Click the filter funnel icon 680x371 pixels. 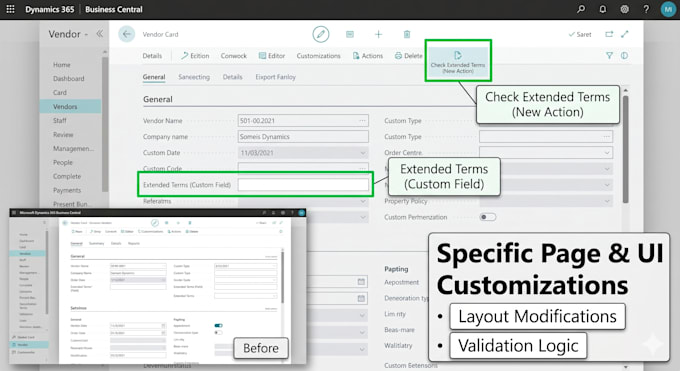[609, 56]
